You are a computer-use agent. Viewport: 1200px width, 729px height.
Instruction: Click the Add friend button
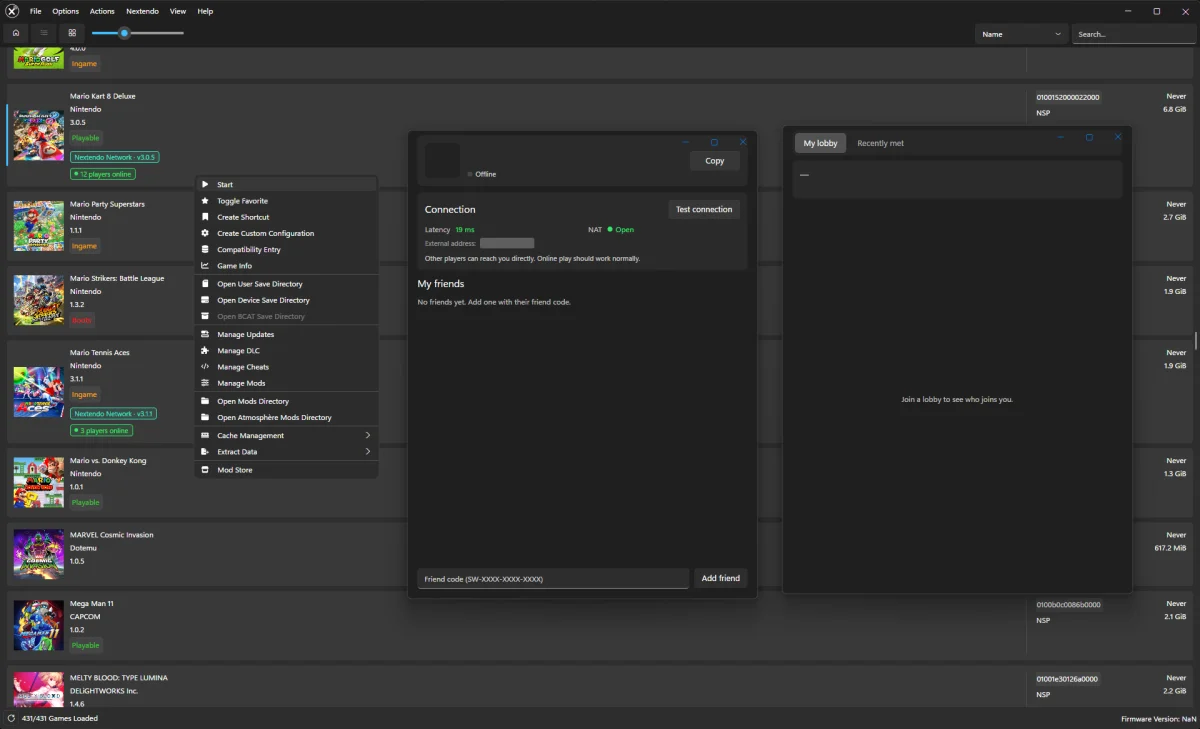tap(721, 578)
